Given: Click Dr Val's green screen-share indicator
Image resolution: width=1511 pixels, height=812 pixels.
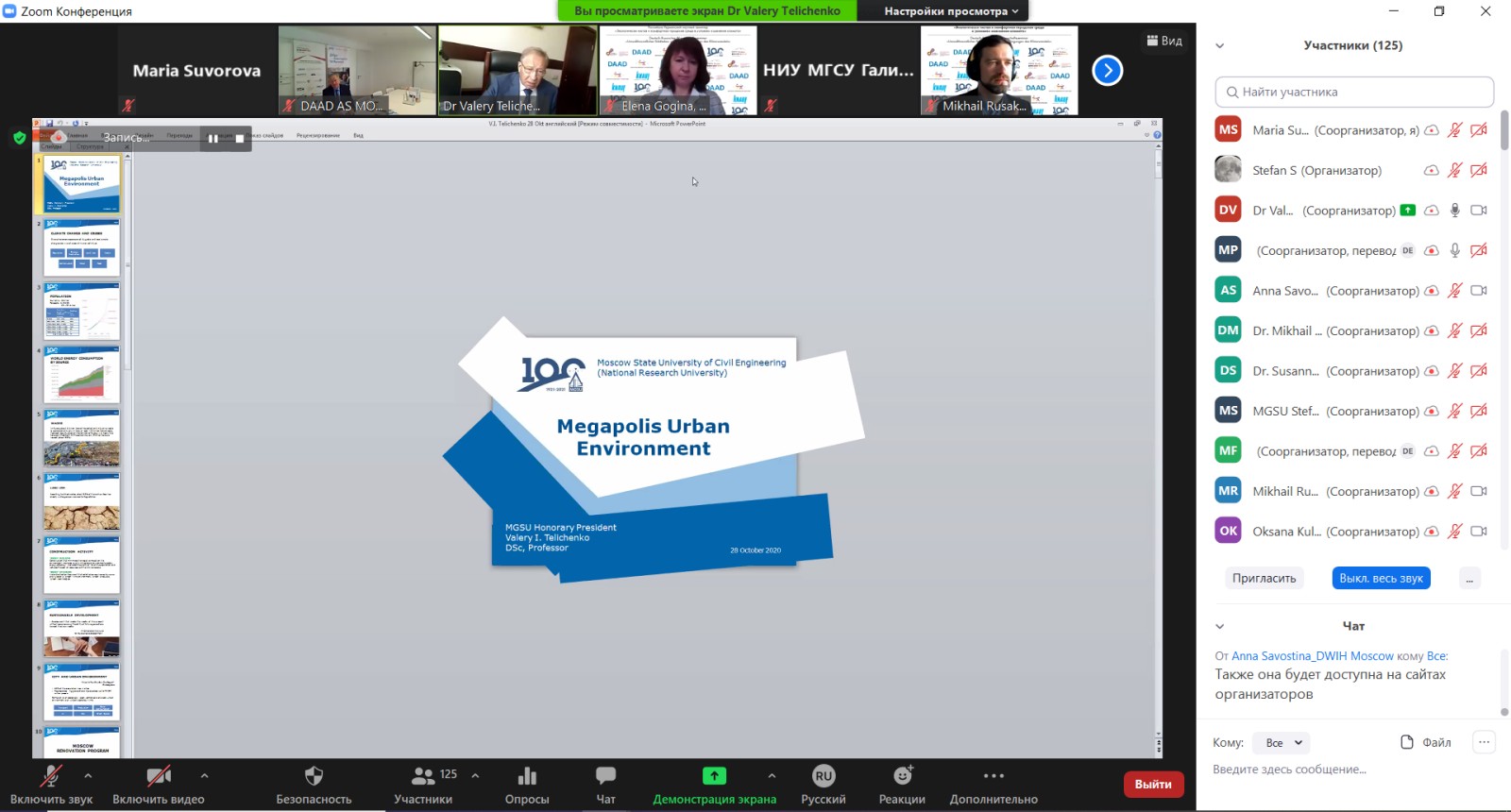Looking at the screenshot, I should (1408, 211).
